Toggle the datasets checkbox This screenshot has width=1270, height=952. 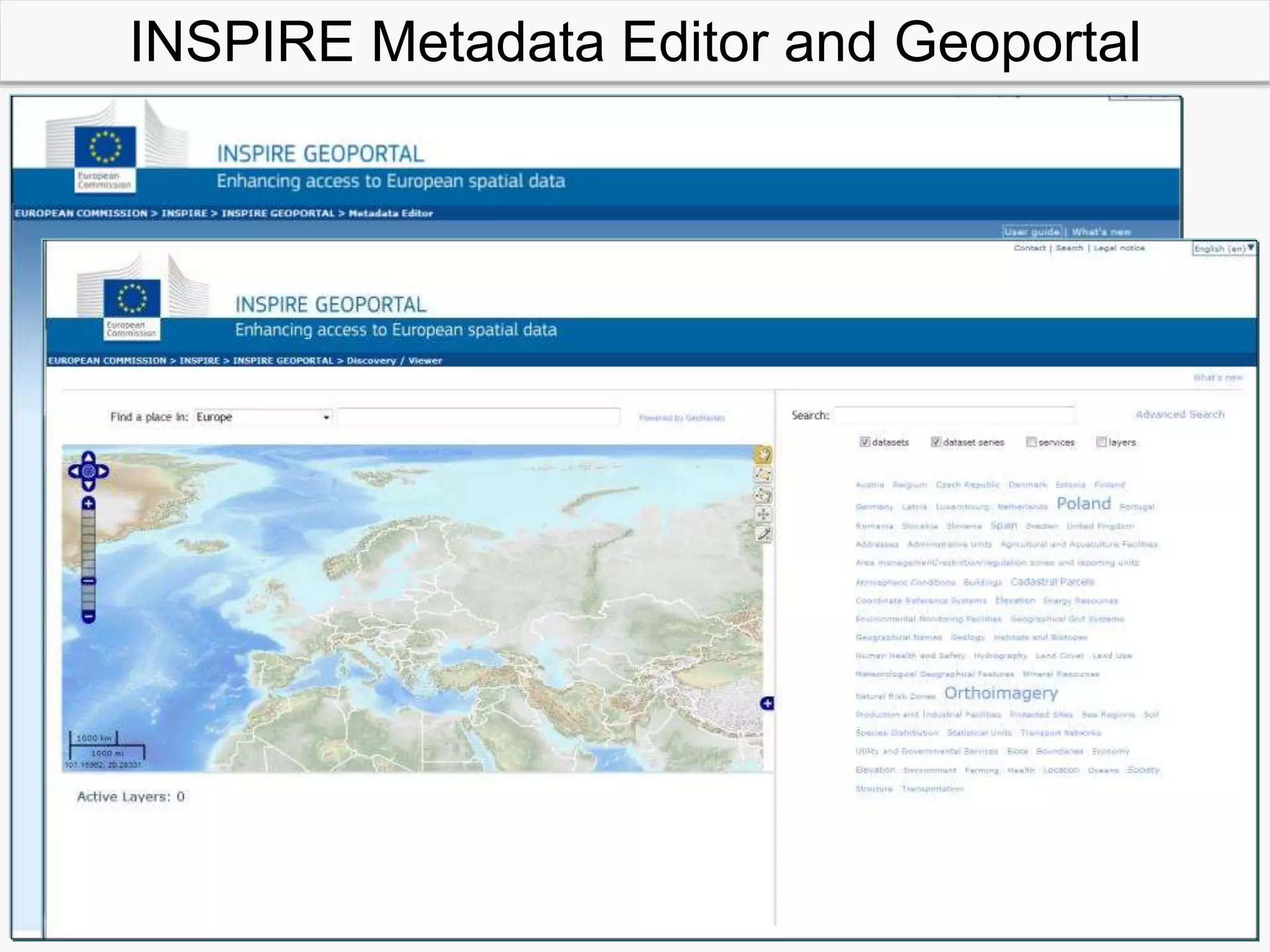pyautogui.click(x=864, y=442)
